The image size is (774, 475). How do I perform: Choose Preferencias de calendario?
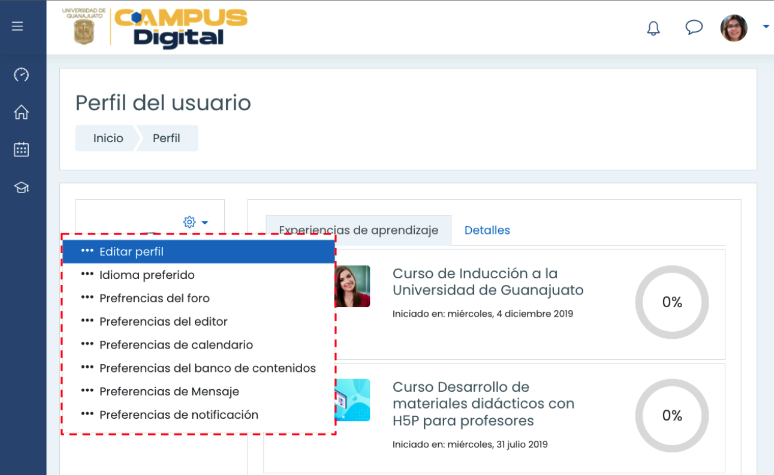pos(198,345)
